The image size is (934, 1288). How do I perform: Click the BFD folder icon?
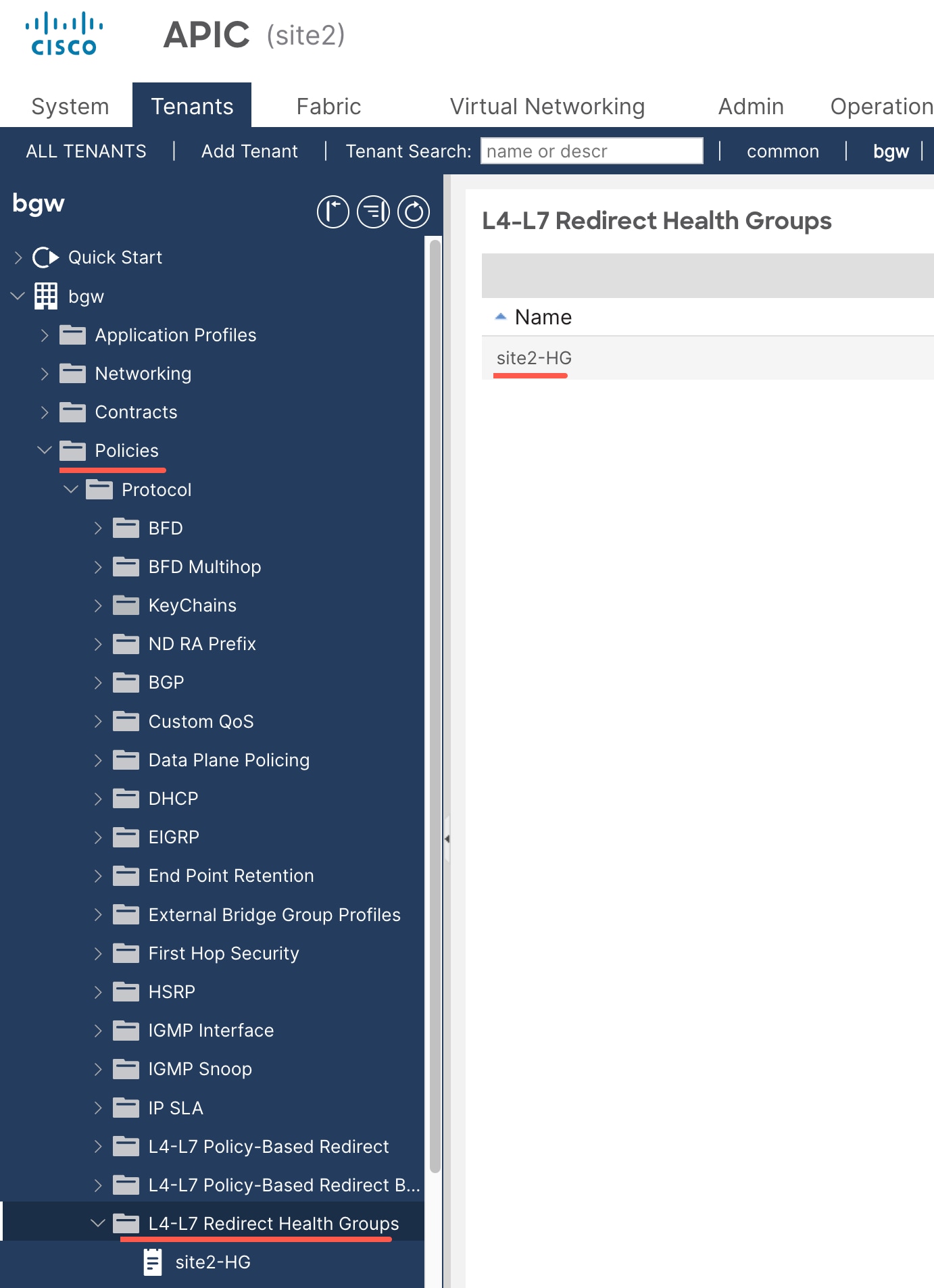pyautogui.click(x=126, y=528)
